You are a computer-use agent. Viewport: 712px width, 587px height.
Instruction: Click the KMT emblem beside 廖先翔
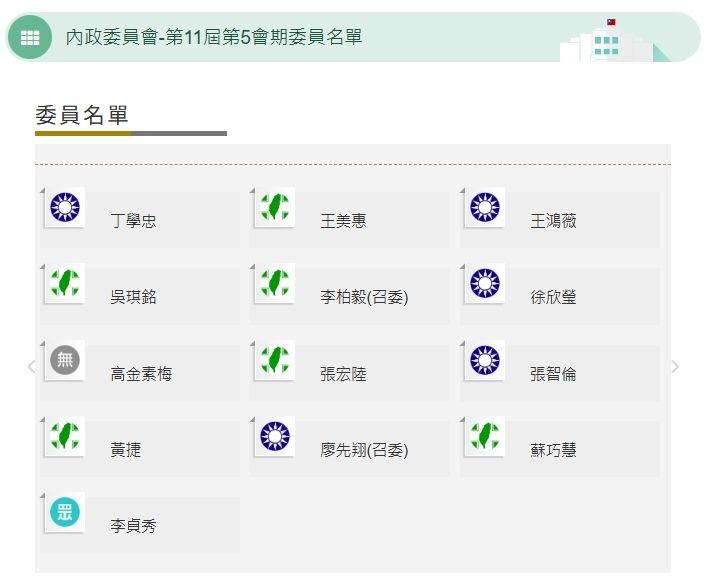[x=274, y=436]
